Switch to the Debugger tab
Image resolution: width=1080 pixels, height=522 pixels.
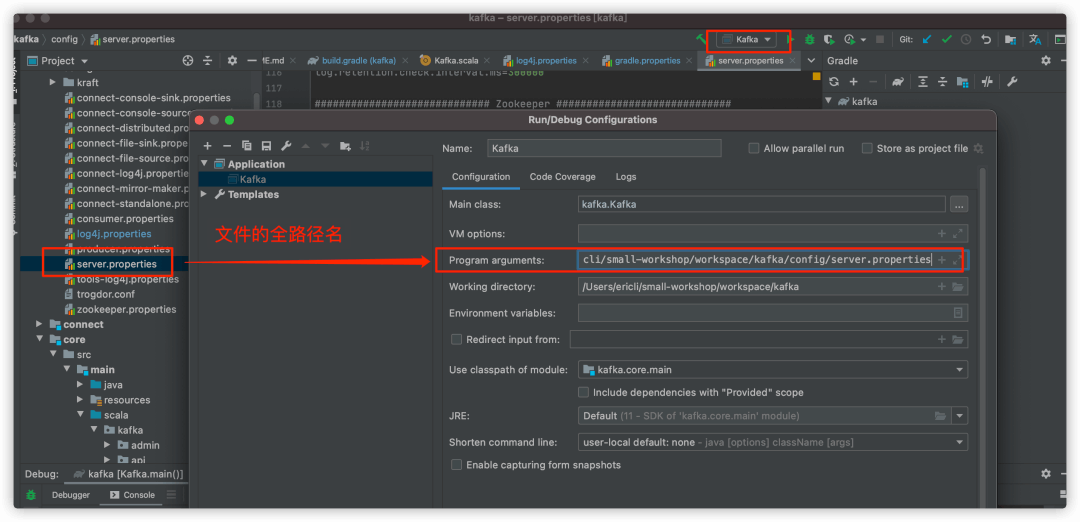(71, 494)
